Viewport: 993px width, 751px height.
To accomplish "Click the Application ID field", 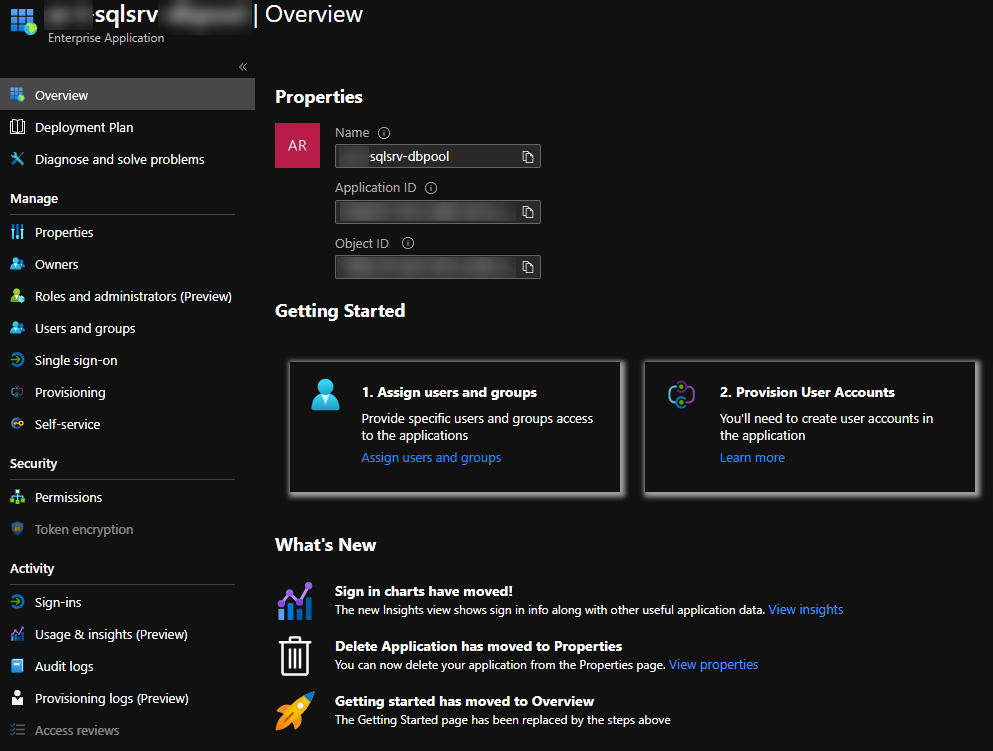I will [x=438, y=211].
